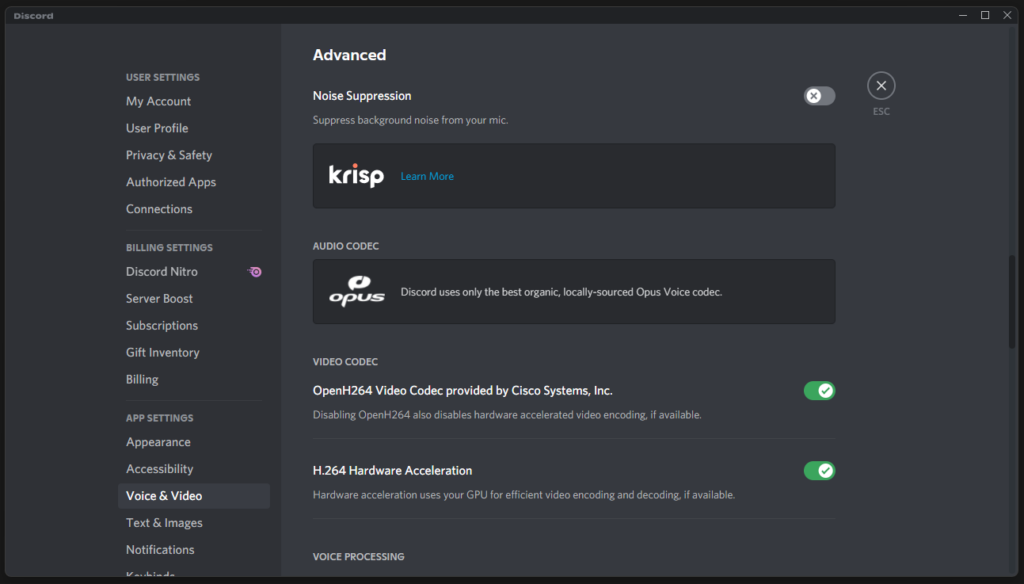This screenshot has width=1024, height=584.
Task: Turn off H.264 Hardware Acceleration
Action: click(819, 471)
